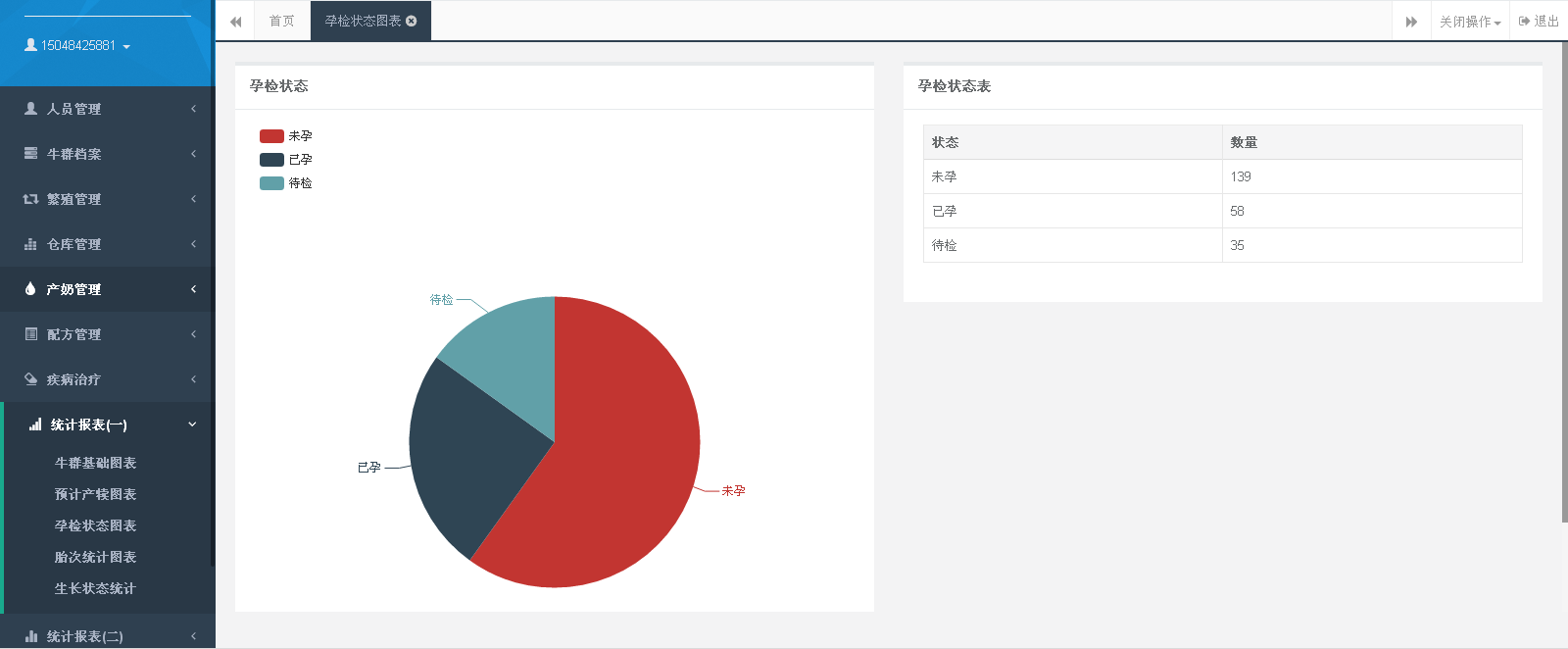Click the 待检 label above the pie
Viewport: 1568px width, 649px height.
[x=442, y=300]
